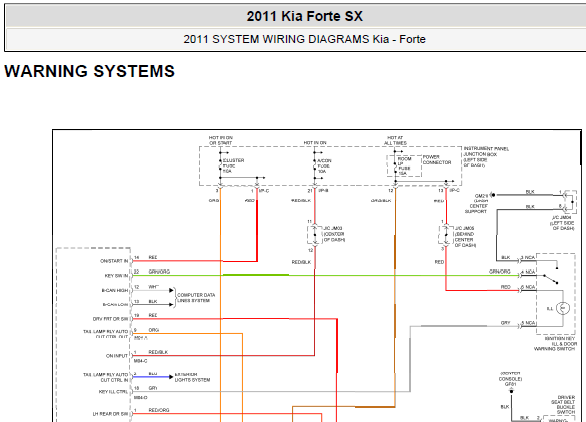The width and height of the screenshot is (586, 422).
Task: Click the 'ROOM LP FUSE 15A' label
Action: [404, 166]
